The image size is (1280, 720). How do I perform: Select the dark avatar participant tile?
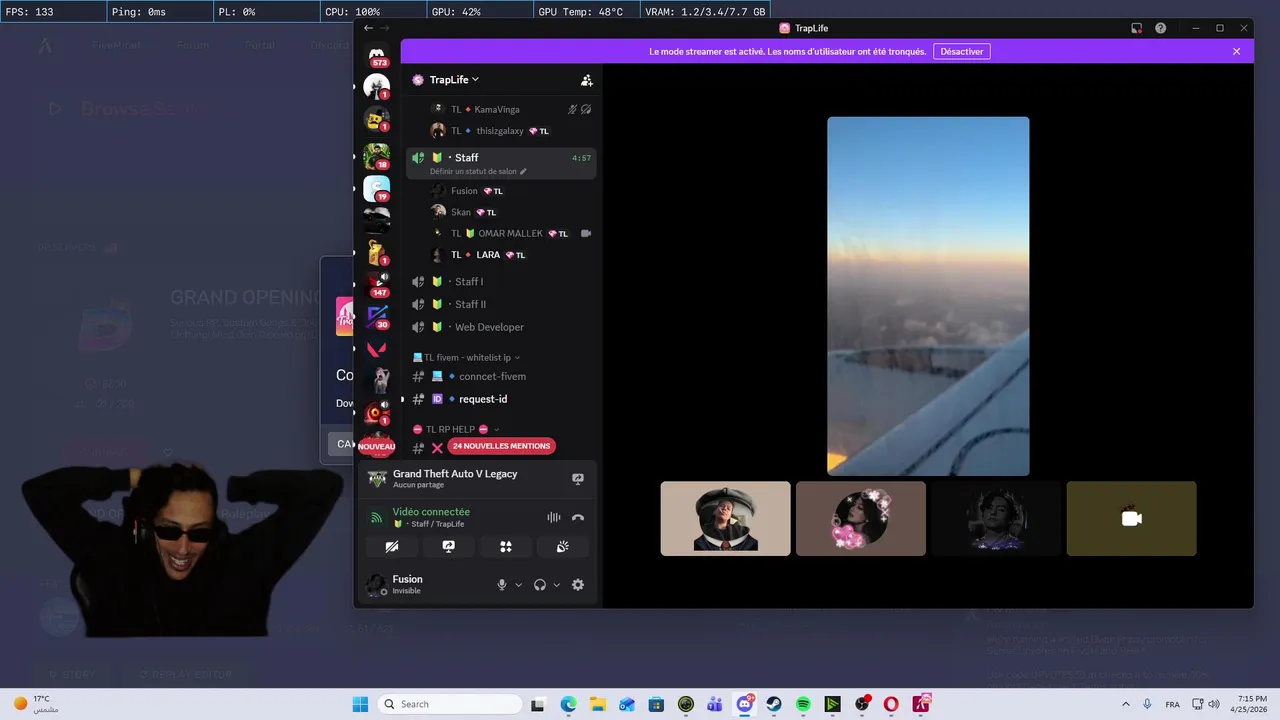pyautogui.click(x=996, y=518)
